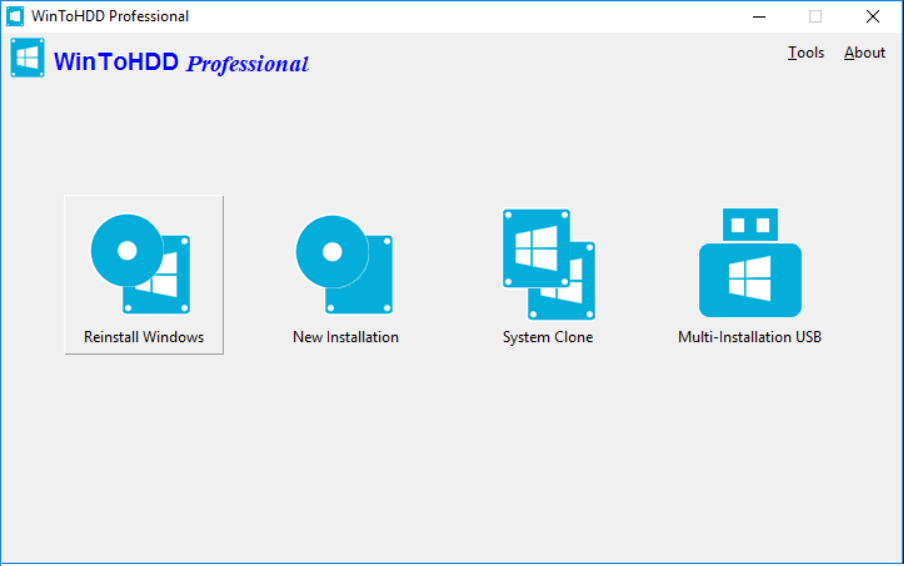Open the About menu
Screen dimensions: 904x566
tap(865, 52)
